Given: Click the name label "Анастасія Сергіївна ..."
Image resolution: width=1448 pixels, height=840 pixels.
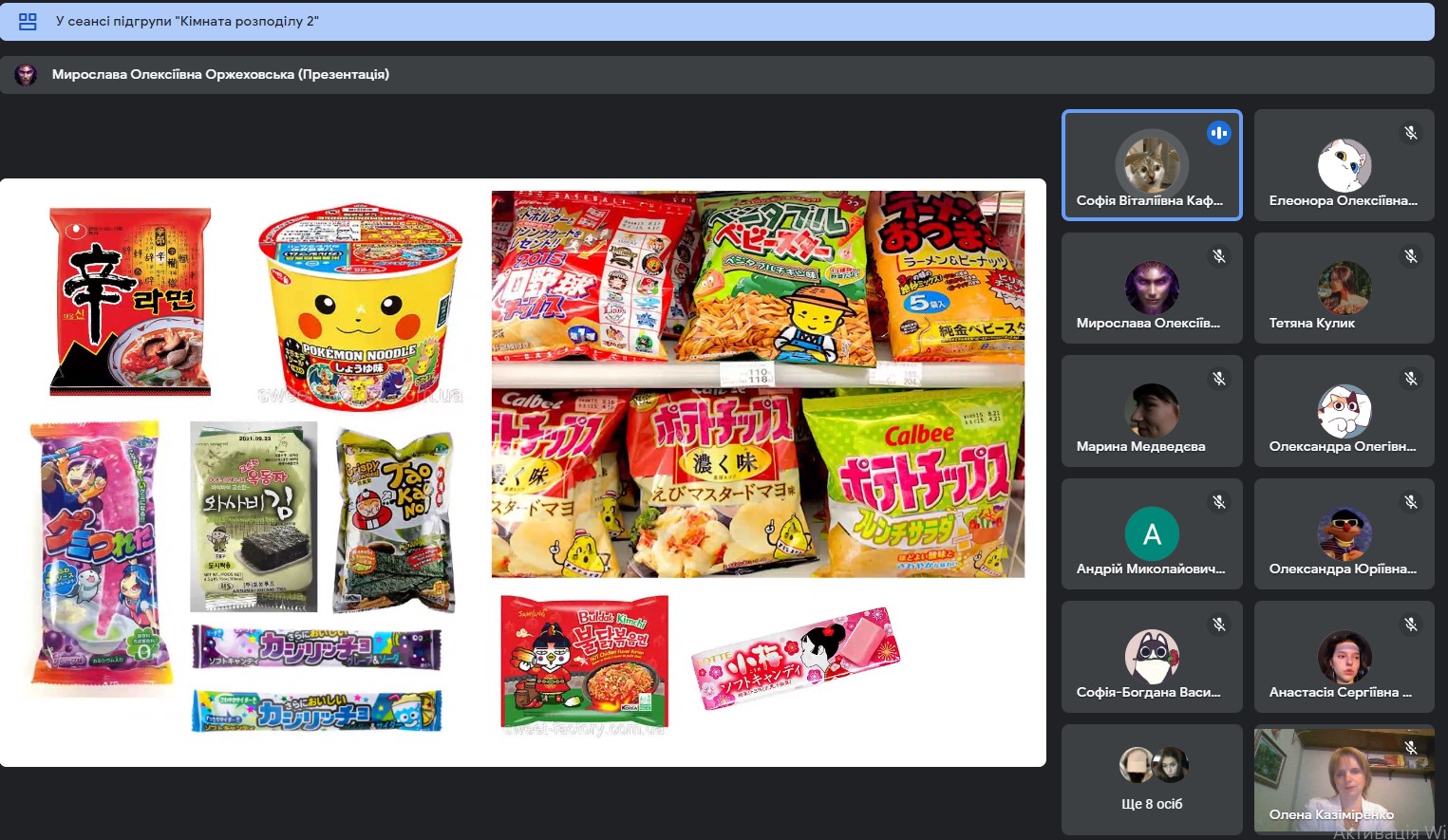Looking at the screenshot, I should pyautogui.click(x=1340, y=692).
